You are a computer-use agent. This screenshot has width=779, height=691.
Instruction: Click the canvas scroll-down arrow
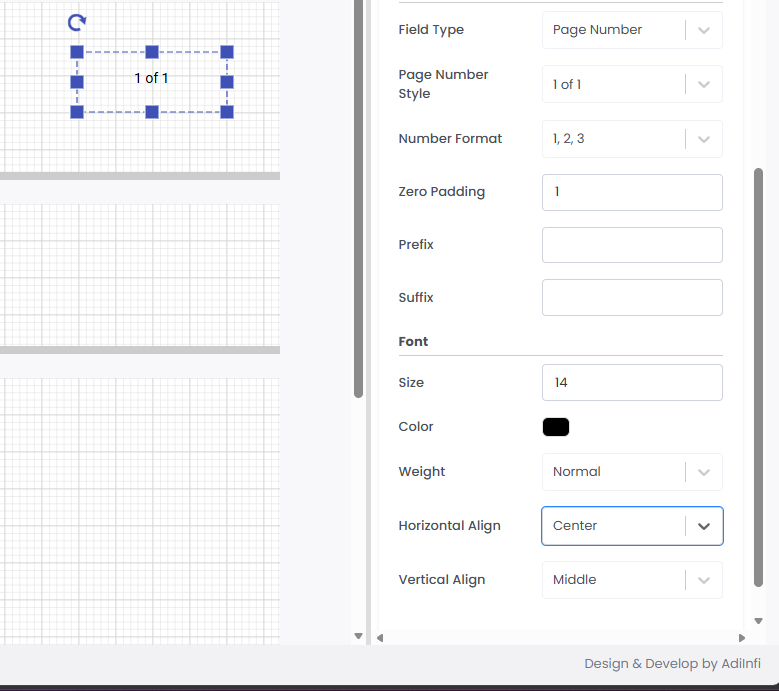pos(359,636)
